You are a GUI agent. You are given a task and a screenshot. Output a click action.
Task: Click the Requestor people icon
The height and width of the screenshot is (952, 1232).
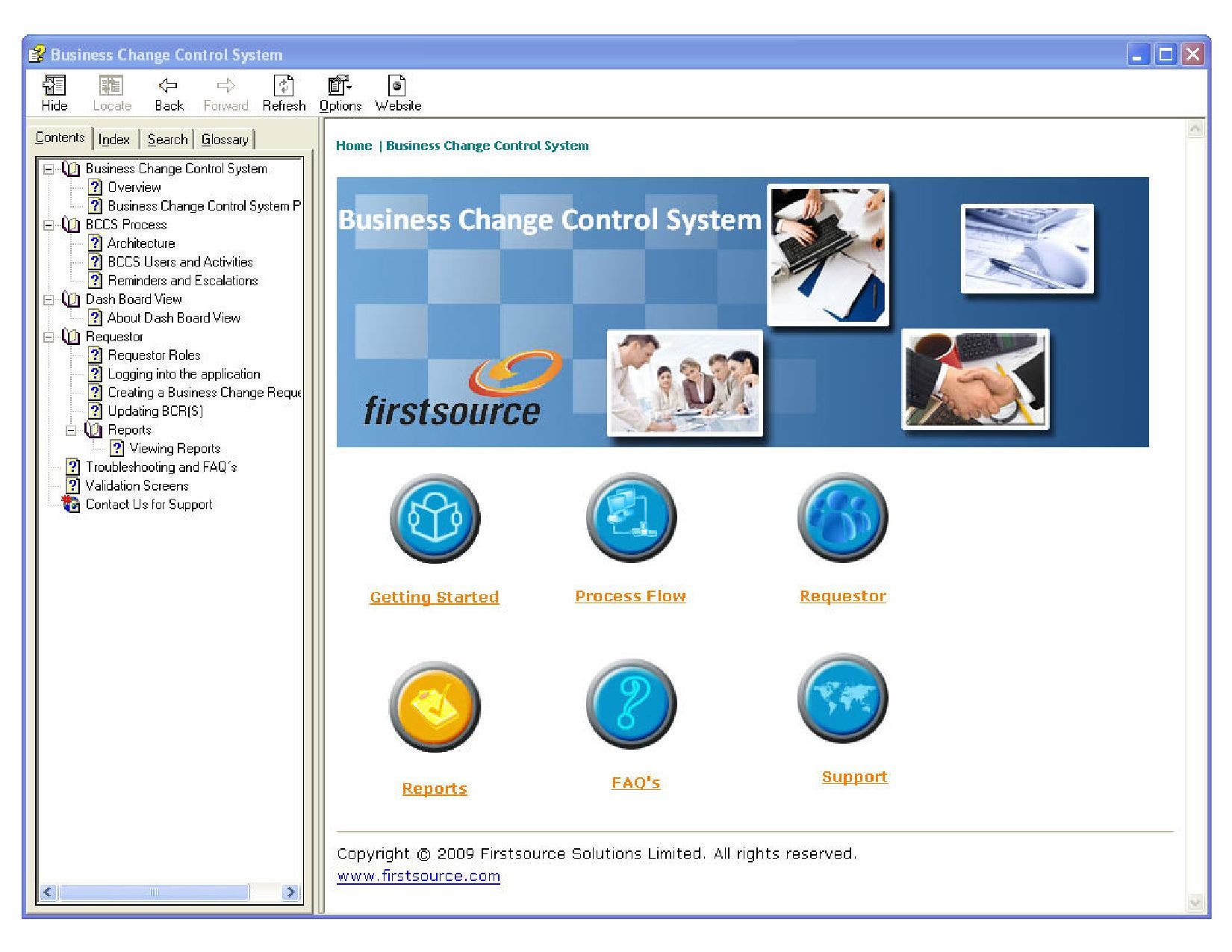coord(842,517)
